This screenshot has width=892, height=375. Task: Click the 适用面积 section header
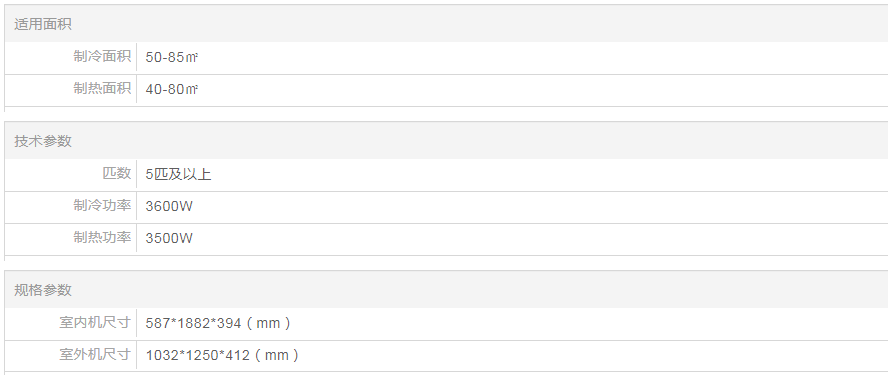[x=43, y=24]
